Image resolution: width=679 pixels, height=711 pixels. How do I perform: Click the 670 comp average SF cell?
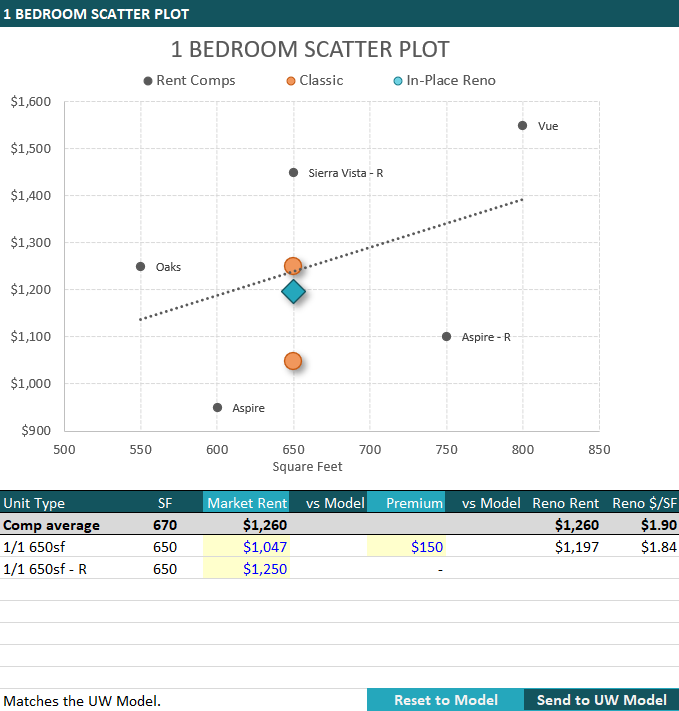click(165, 525)
